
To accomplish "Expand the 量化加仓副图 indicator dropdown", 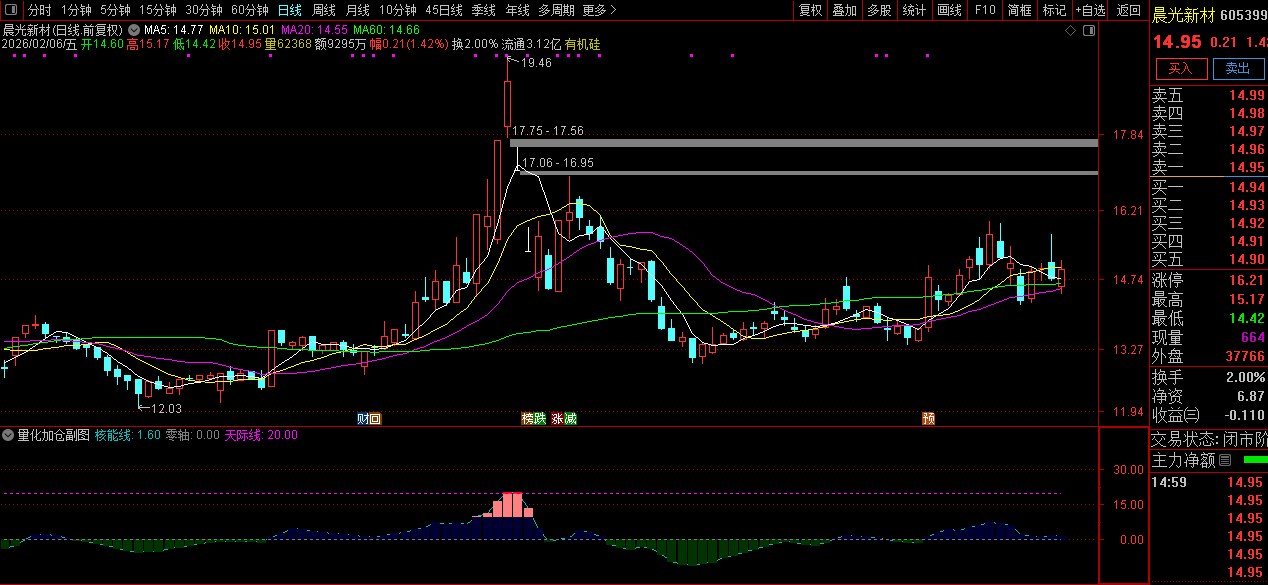I will click(8, 436).
